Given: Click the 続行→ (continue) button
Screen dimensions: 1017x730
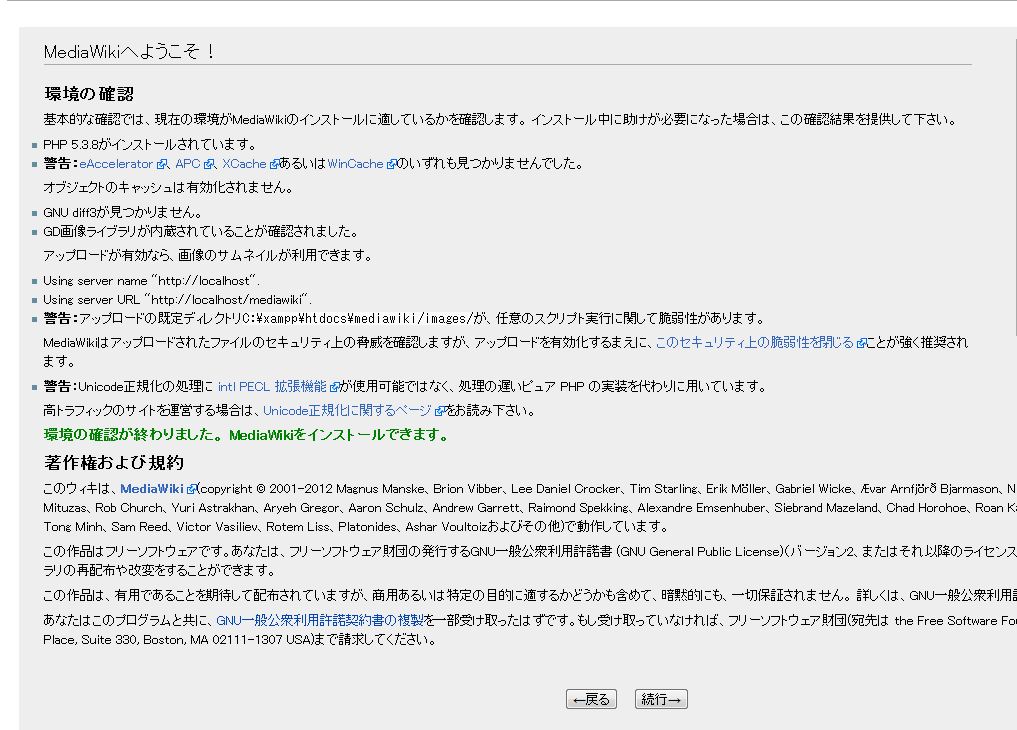Looking at the screenshot, I should (661, 699).
